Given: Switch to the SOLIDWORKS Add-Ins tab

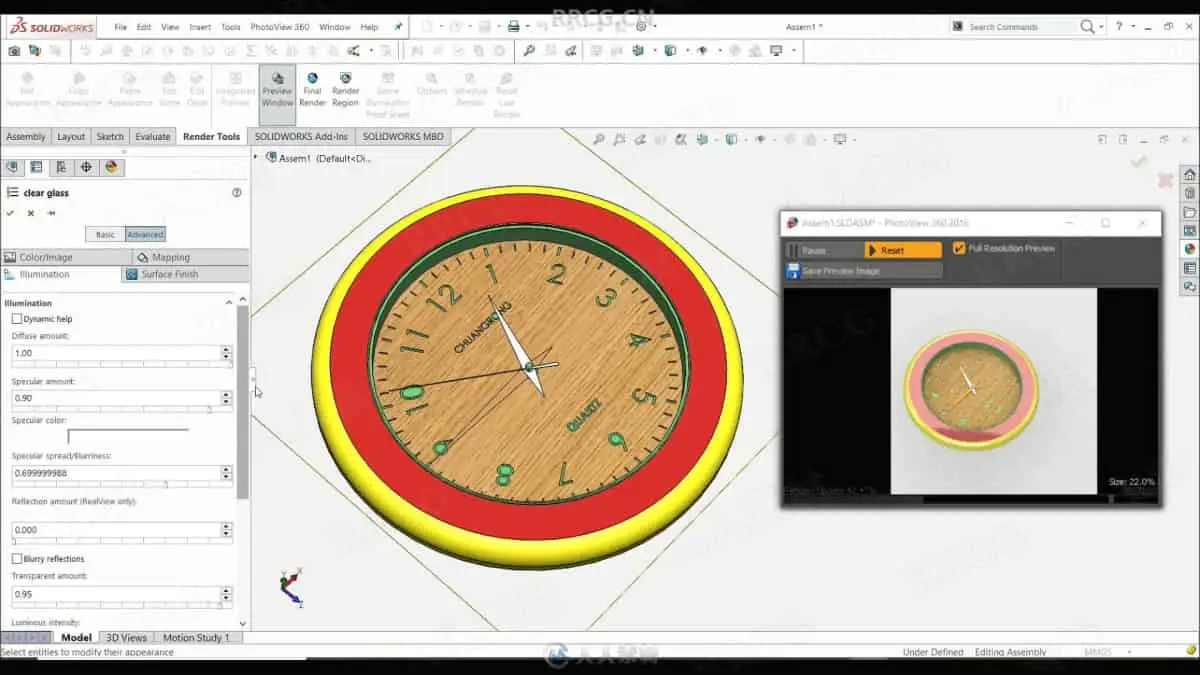Looking at the screenshot, I should point(301,136).
